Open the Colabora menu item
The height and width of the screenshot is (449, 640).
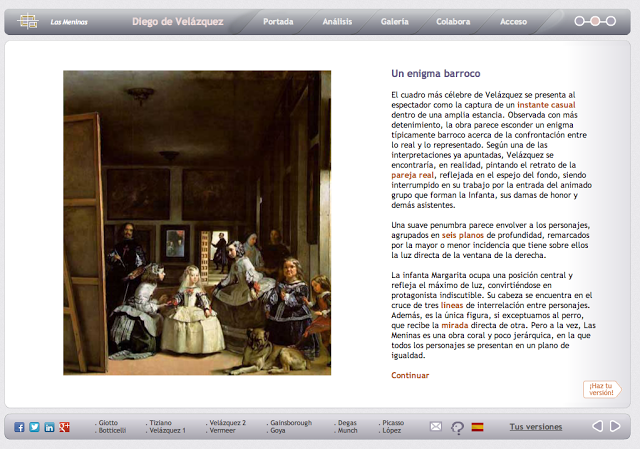453,22
